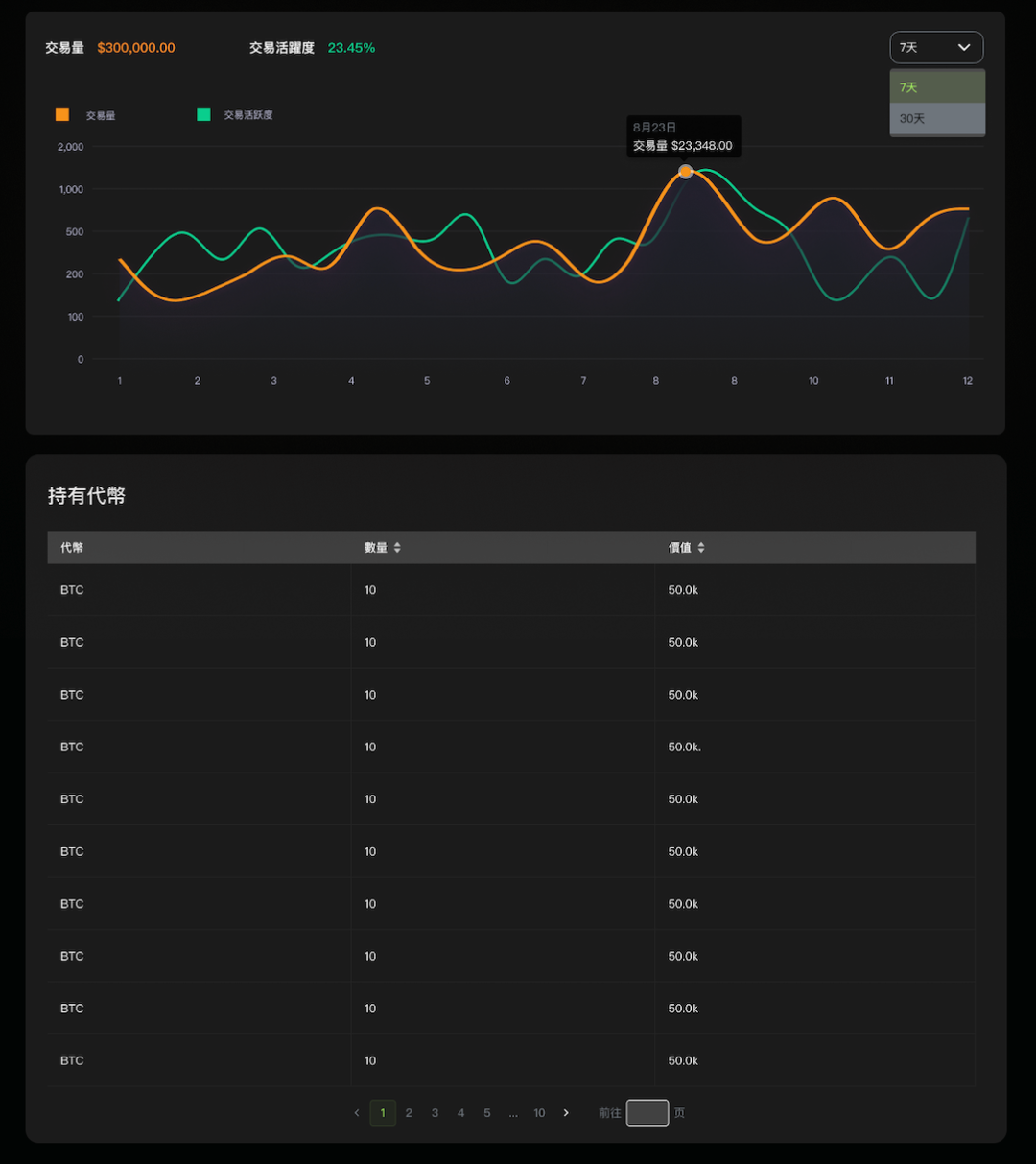Screen dimensions: 1036x1164
Task: Click the sort icon beside 價值 column
Action: 701,548
